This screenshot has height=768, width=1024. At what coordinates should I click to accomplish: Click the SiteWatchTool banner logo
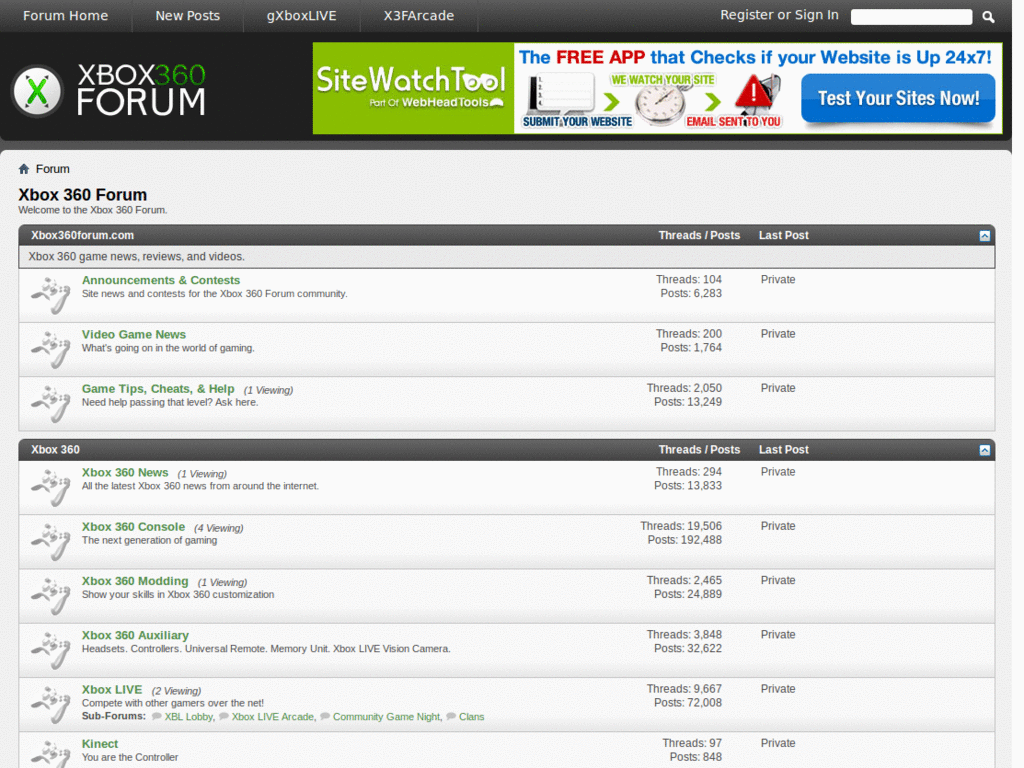coord(412,88)
